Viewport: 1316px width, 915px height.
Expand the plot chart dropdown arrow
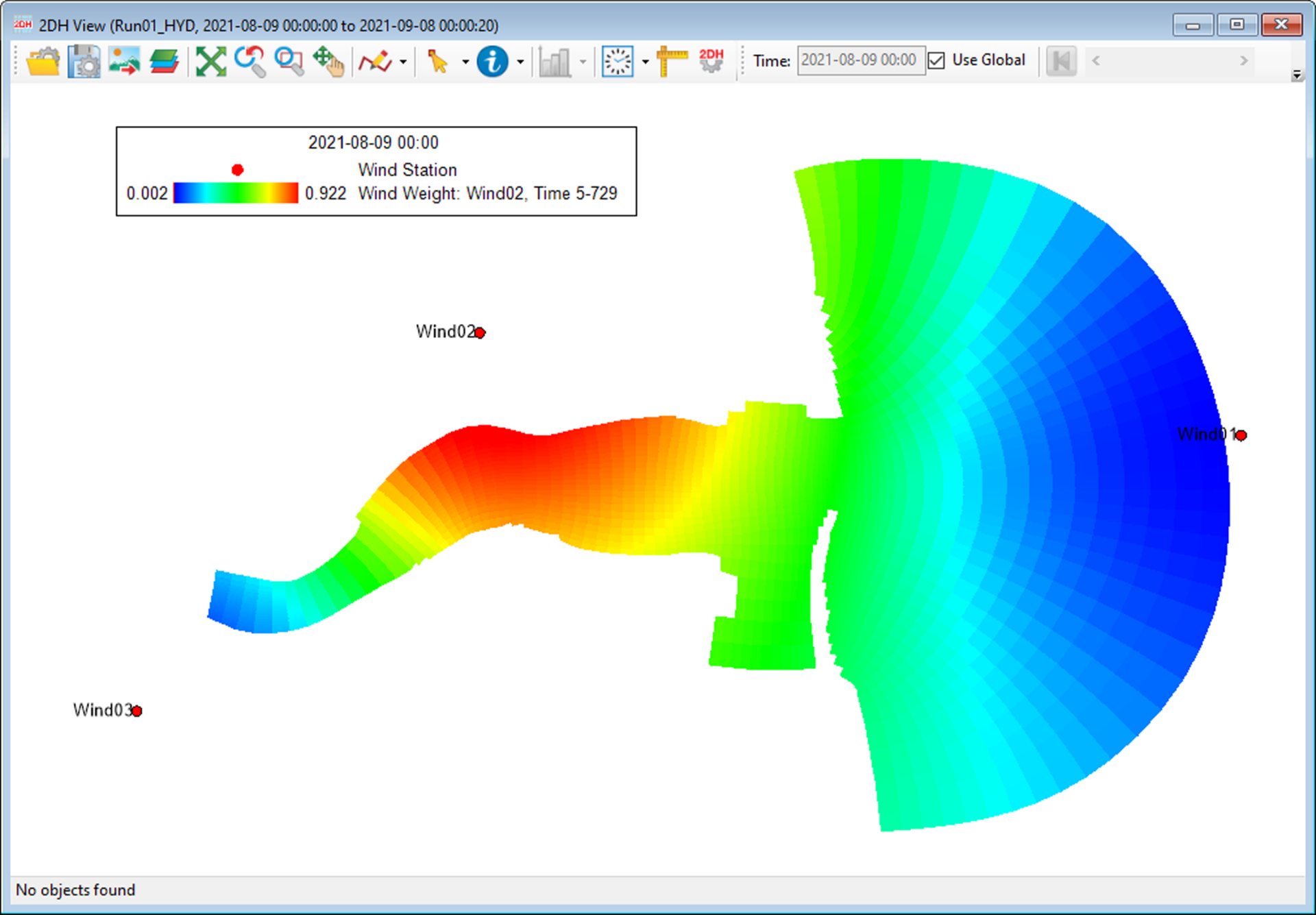pyautogui.click(x=583, y=62)
